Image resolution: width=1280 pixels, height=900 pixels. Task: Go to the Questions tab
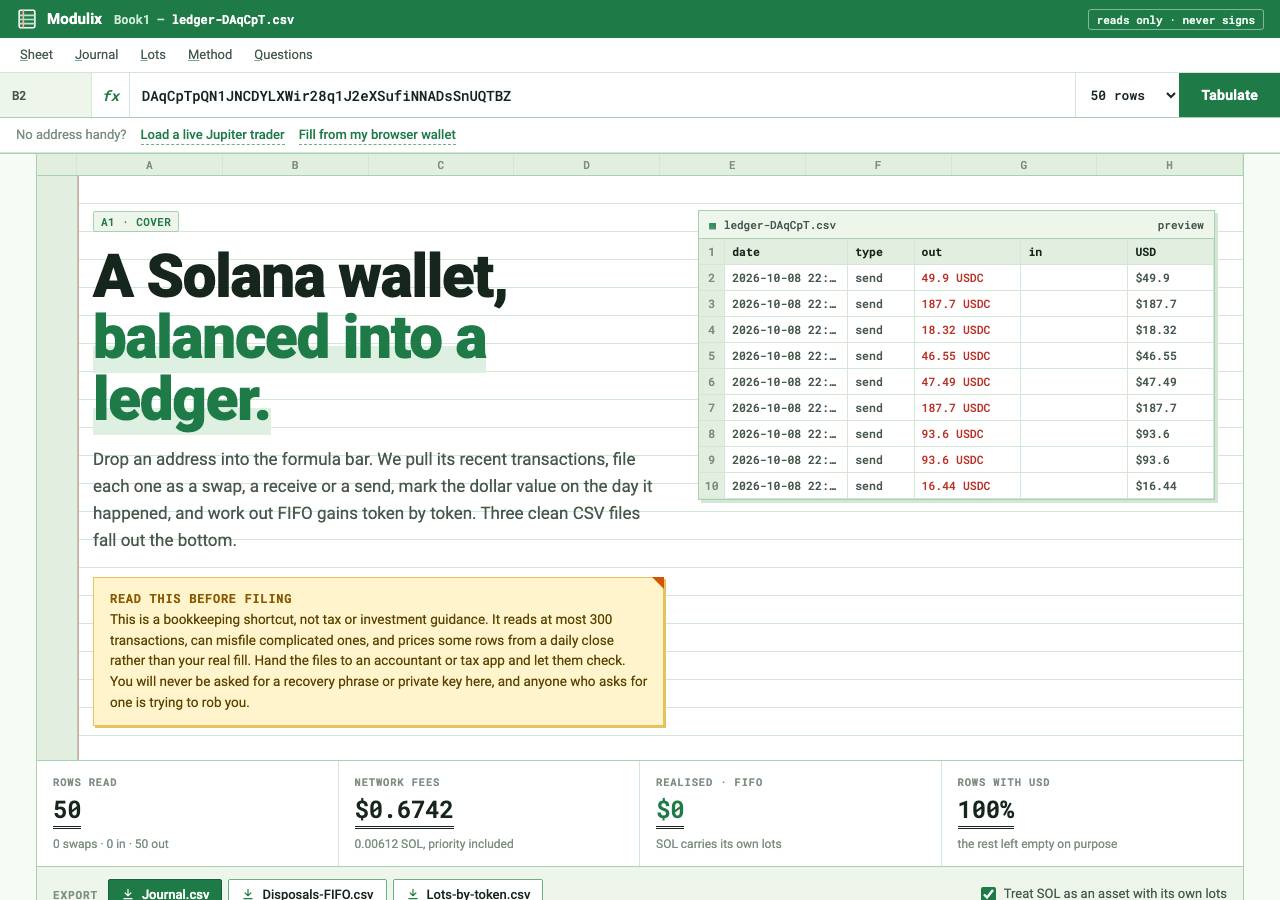click(283, 55)
